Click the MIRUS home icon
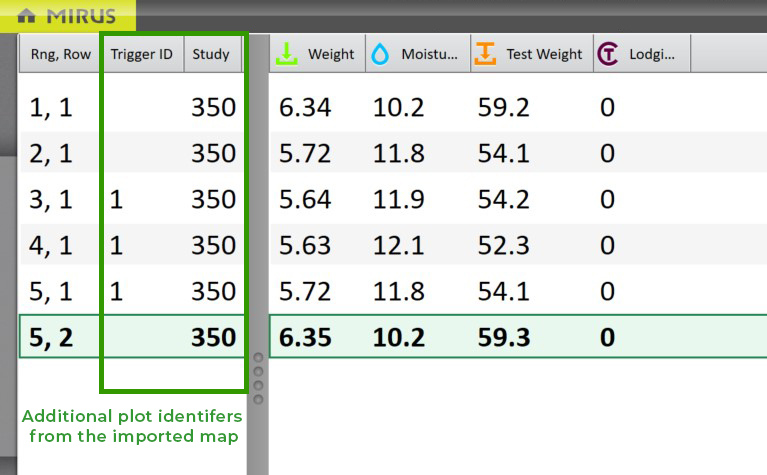Screen dimensions: 767x475 pos(28,16)
